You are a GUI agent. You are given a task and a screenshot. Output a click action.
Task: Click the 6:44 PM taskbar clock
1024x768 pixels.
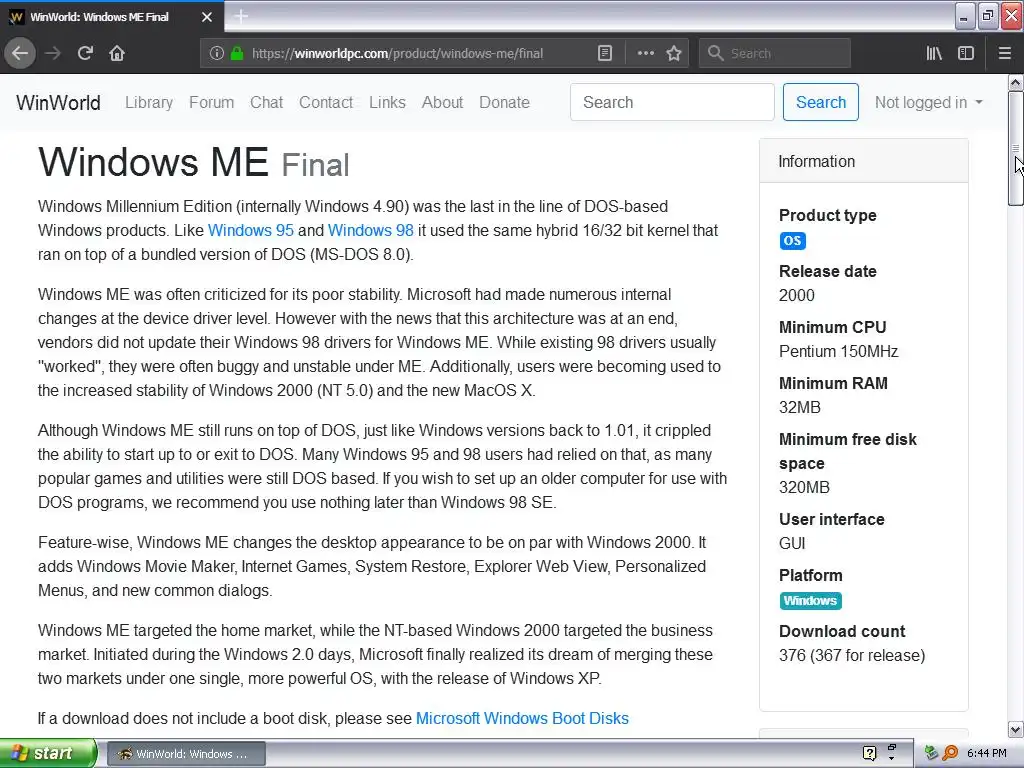point(987,754)
